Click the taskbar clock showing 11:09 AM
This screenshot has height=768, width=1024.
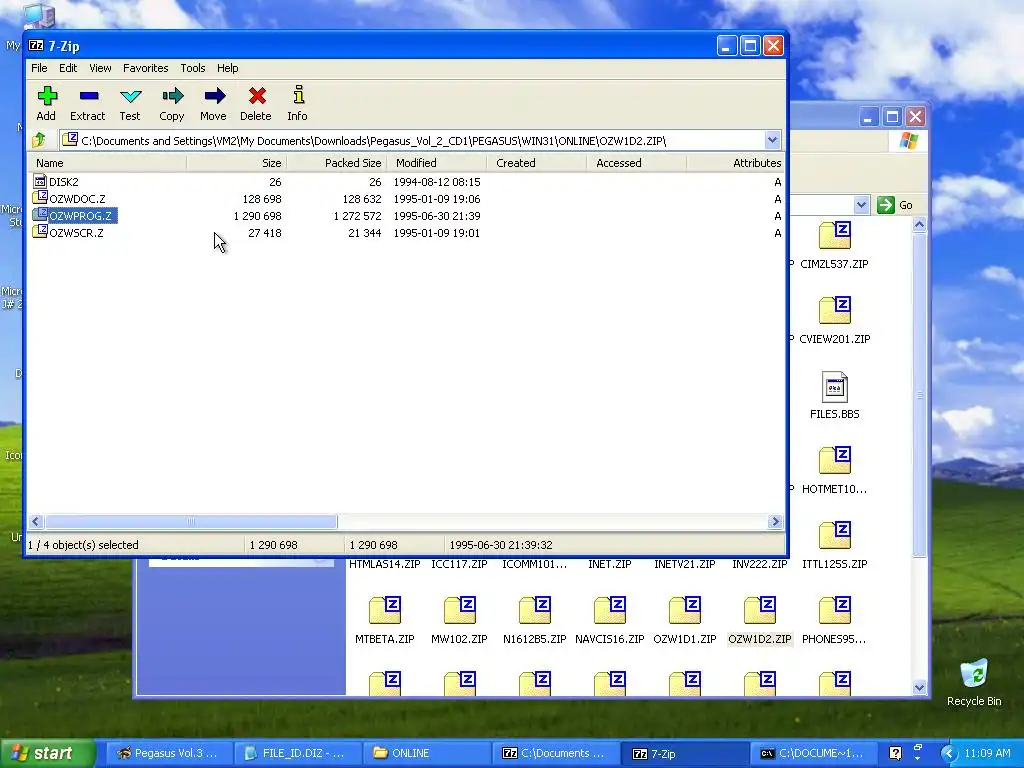point(987,754)
